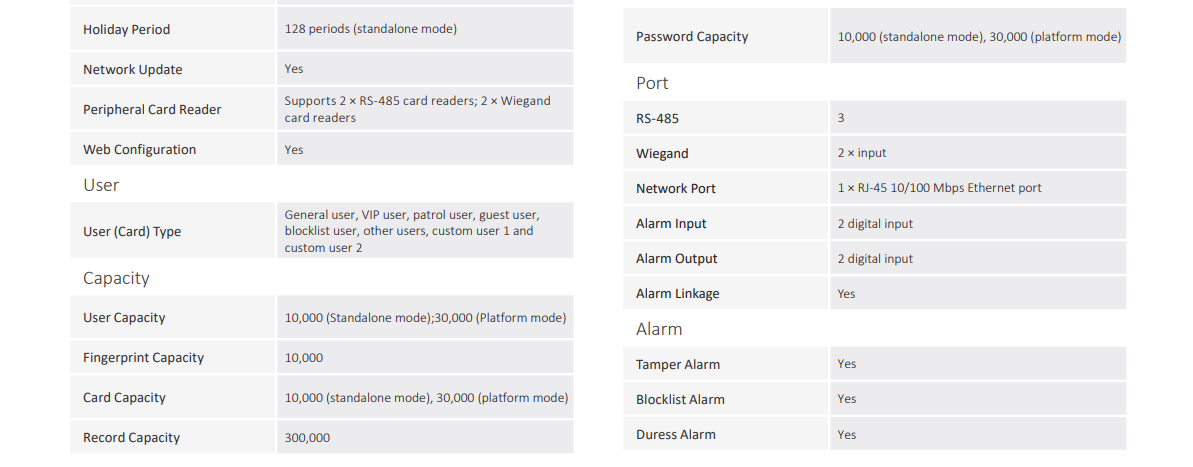Click the User Capacity value text
The width and height of the screenshot is (1193, 467).
tap(425, 318)
